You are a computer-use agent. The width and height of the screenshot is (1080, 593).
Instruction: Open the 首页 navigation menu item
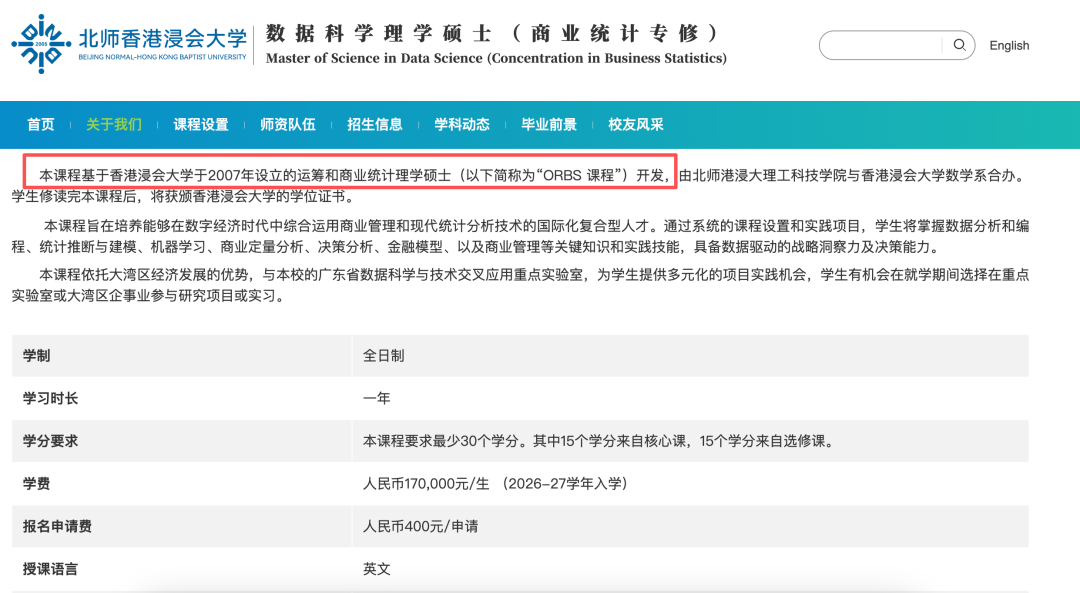[x=39, y=124]
